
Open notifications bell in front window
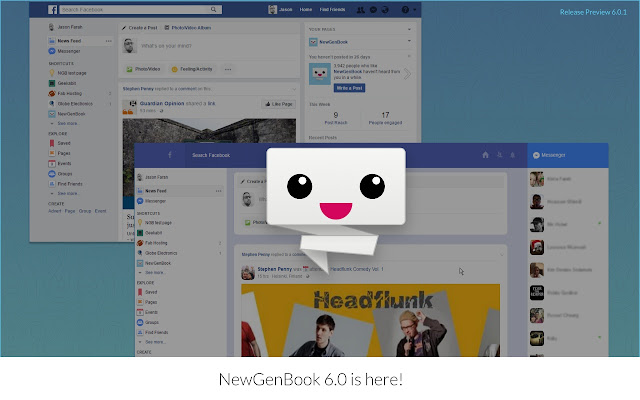(513, 155)
